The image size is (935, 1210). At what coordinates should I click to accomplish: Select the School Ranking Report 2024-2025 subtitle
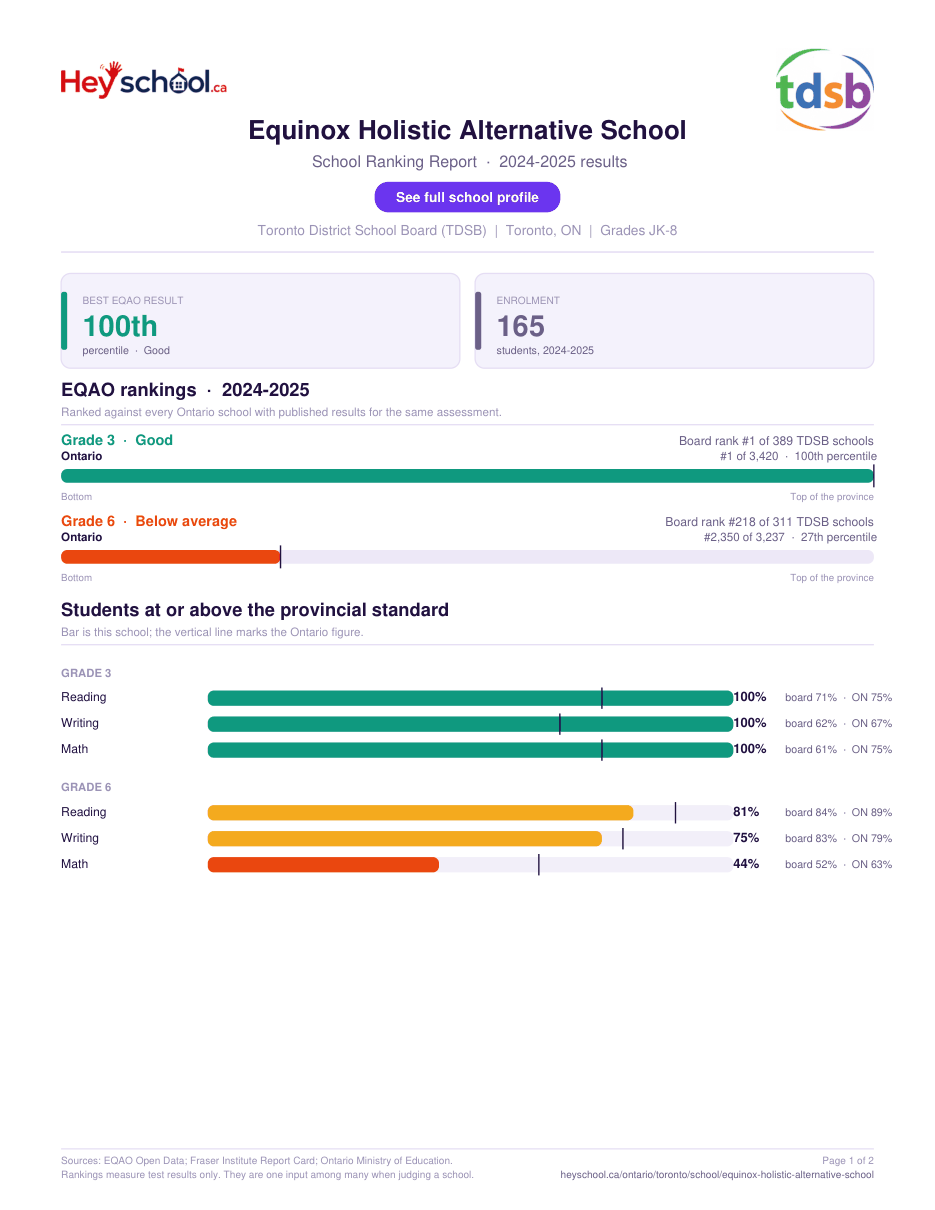pos(469,162)
